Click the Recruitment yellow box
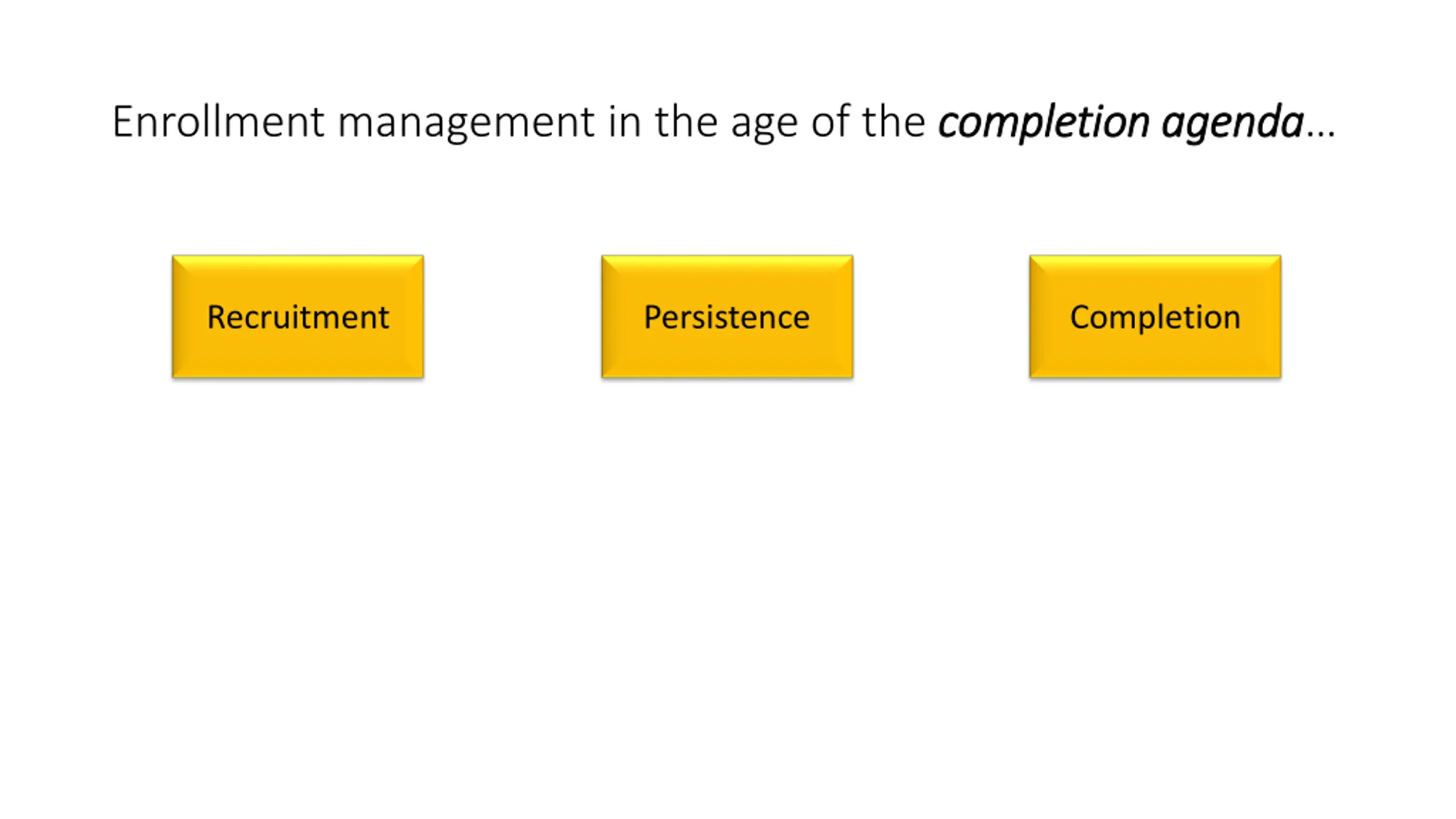Viewport: 1456px width, 819px height. click(297, 316)
